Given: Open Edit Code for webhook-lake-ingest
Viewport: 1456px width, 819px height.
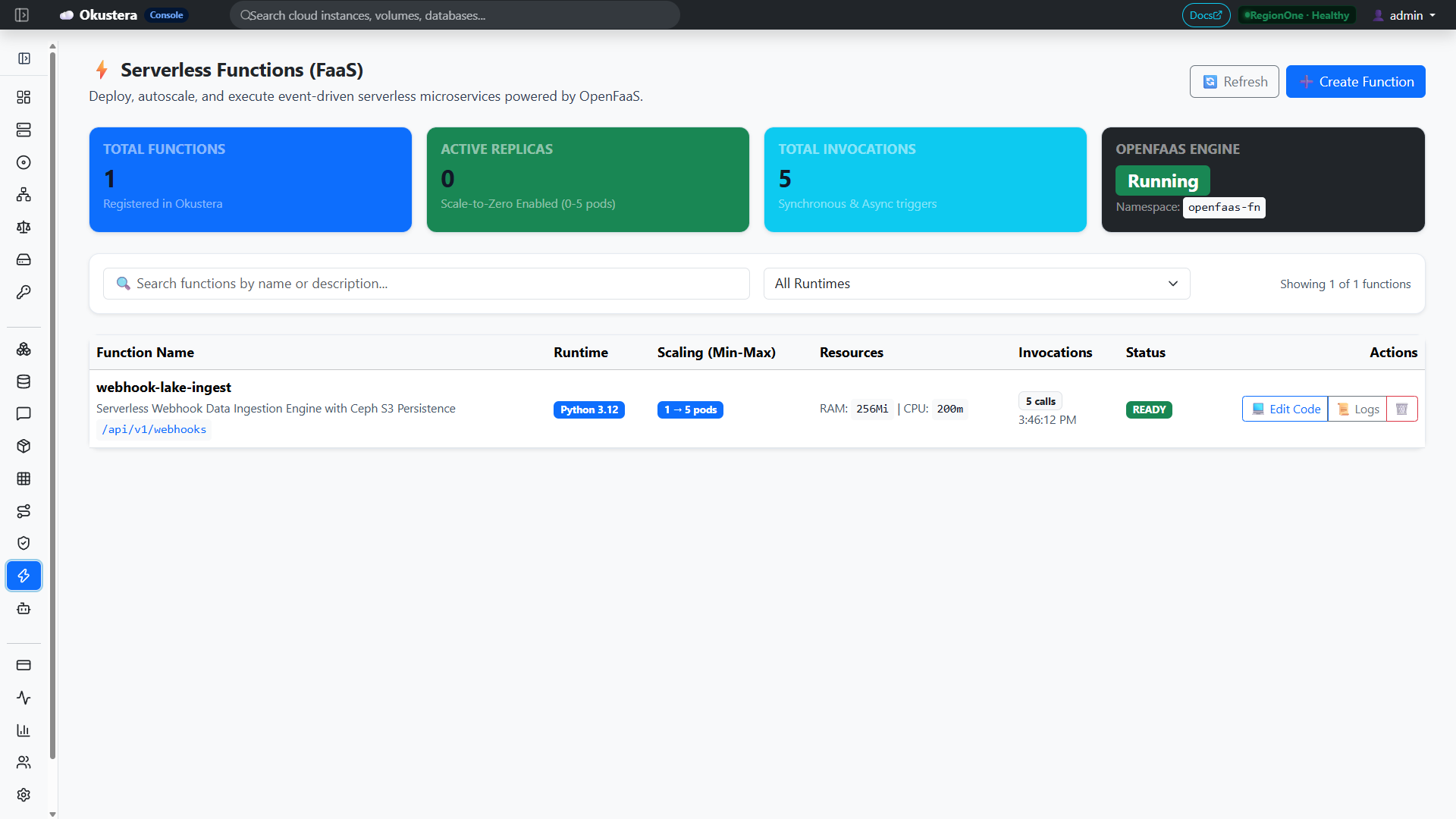Looking at the screenshot, I should click(1285, 409).
